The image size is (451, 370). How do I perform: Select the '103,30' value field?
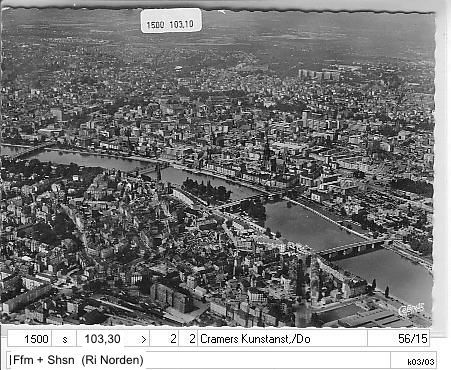102,339
